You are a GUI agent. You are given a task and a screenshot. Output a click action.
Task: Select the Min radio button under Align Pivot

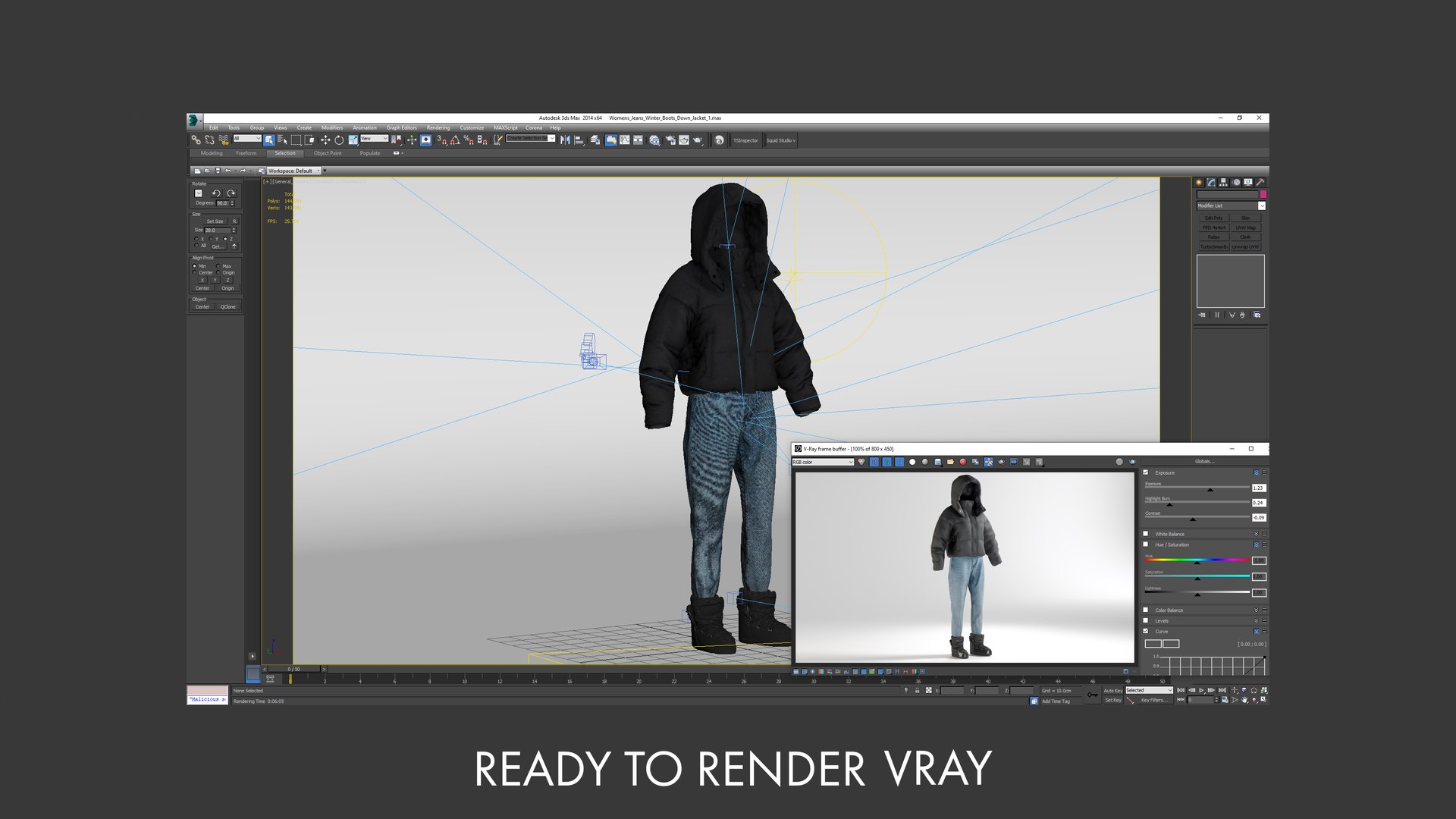coord(195,266)
